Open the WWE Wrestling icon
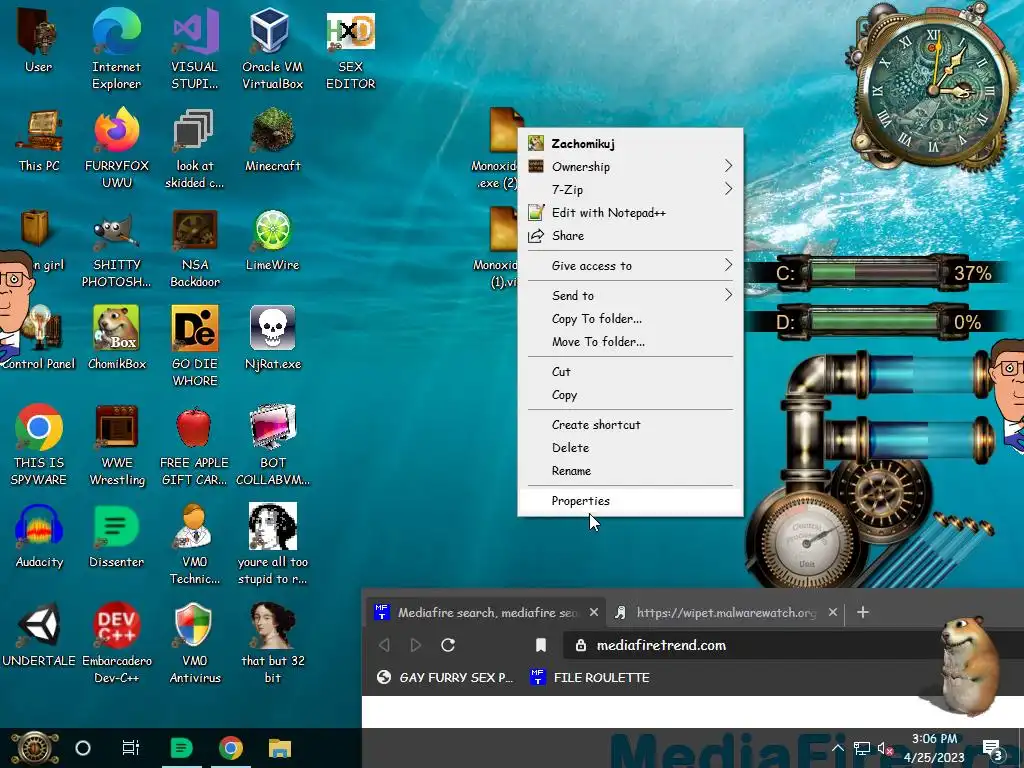 point(116,428)
